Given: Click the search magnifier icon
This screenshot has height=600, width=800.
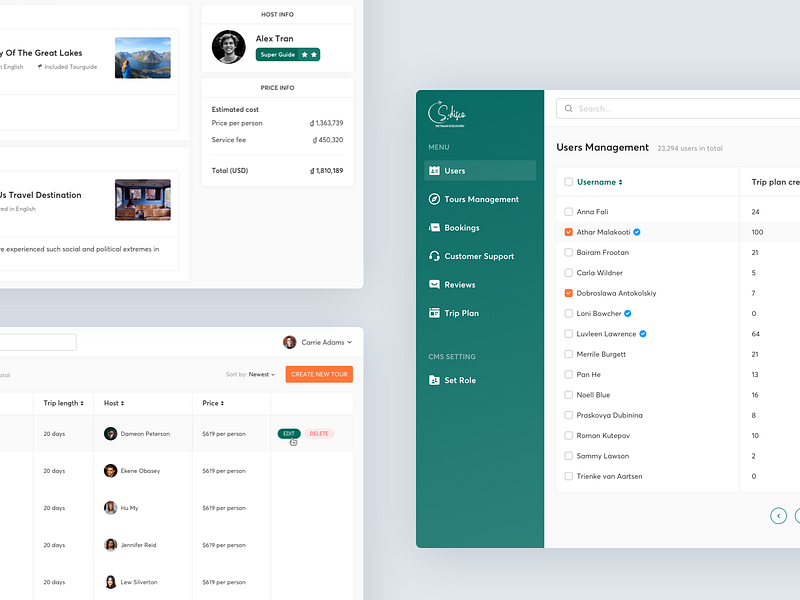Looking at the screenshot, I should pyautogui.click(x=567, y=108).
